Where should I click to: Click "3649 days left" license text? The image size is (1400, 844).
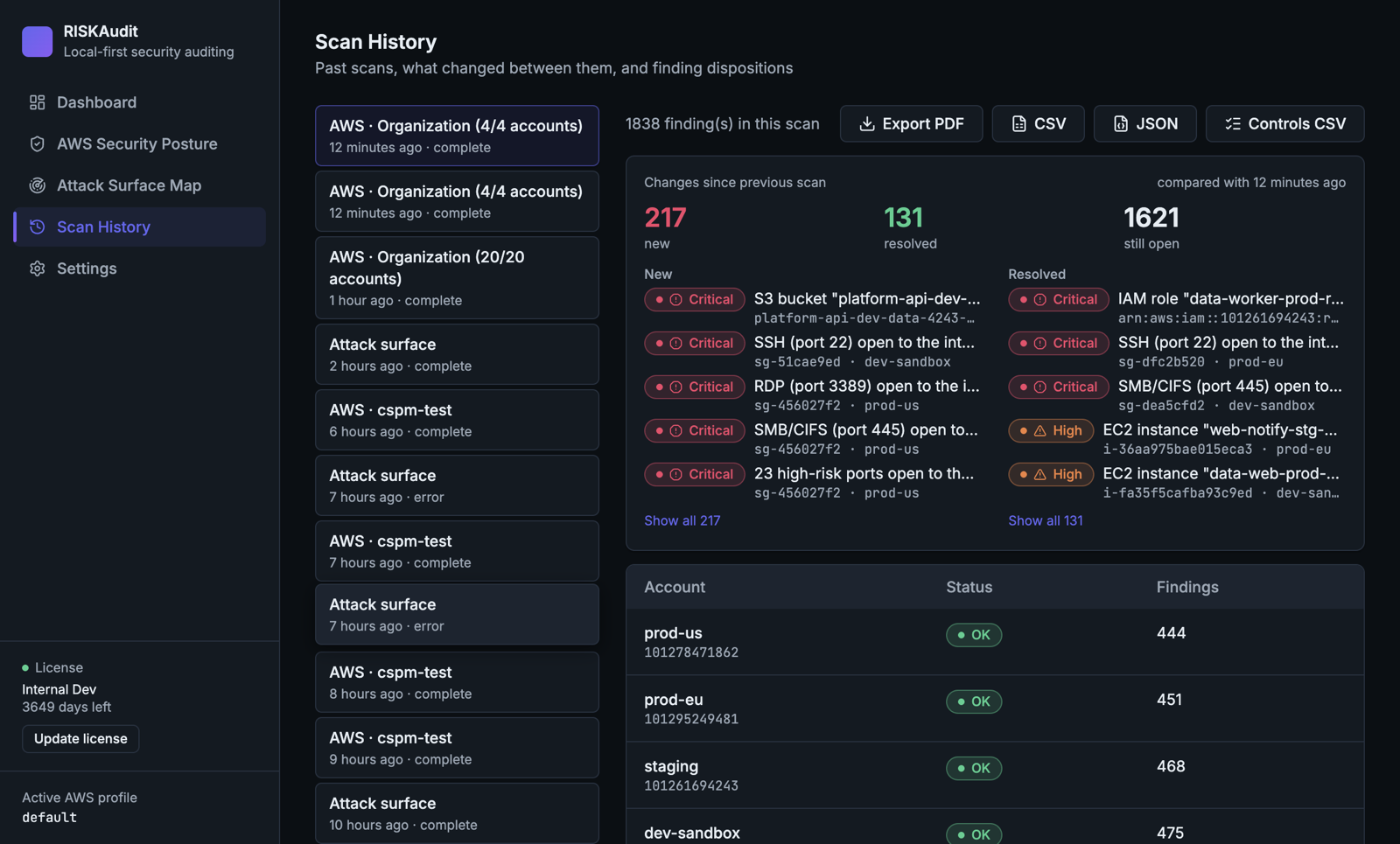click(x=66, y=707)
